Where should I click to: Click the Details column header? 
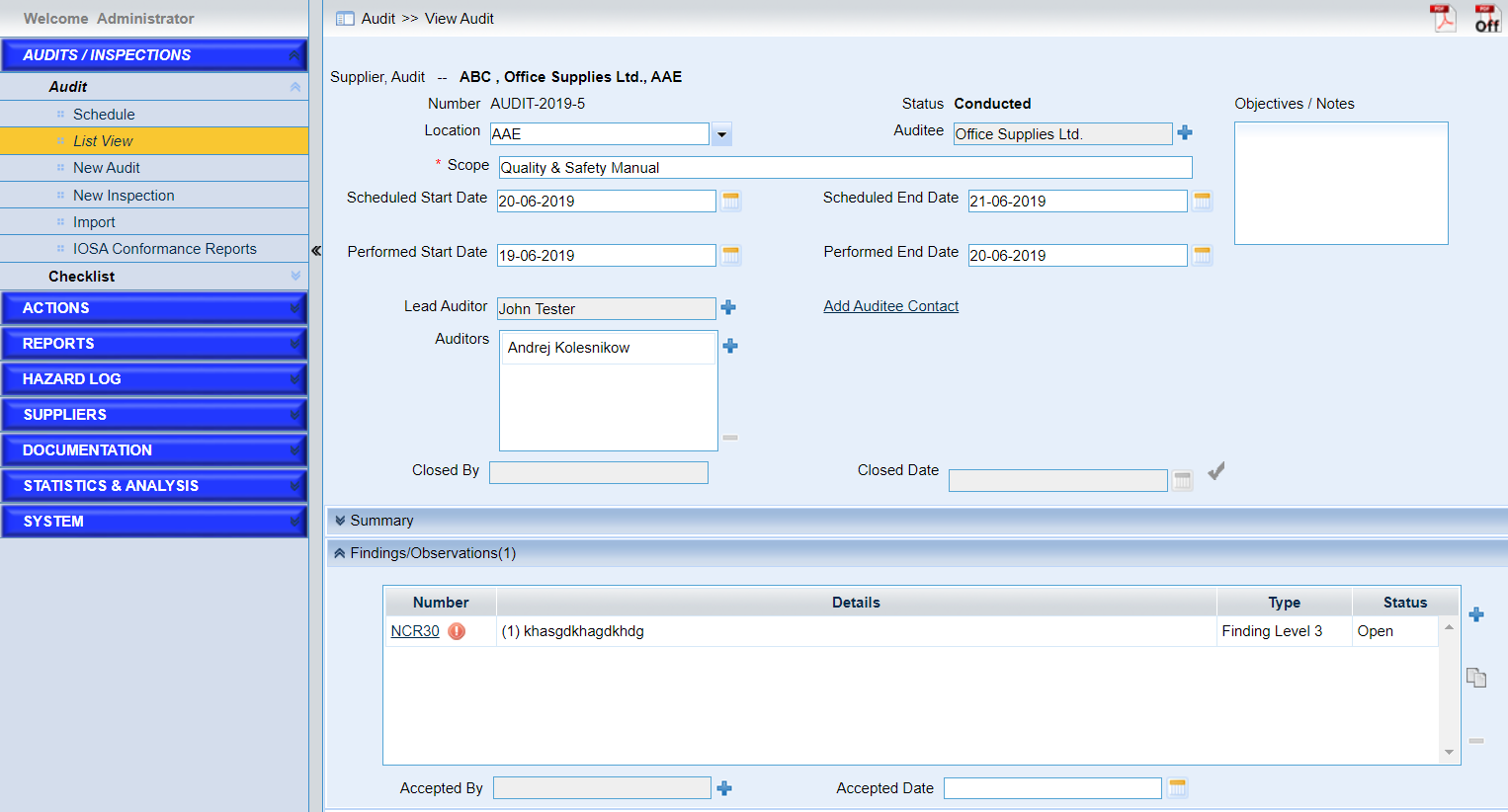[856, 603]
